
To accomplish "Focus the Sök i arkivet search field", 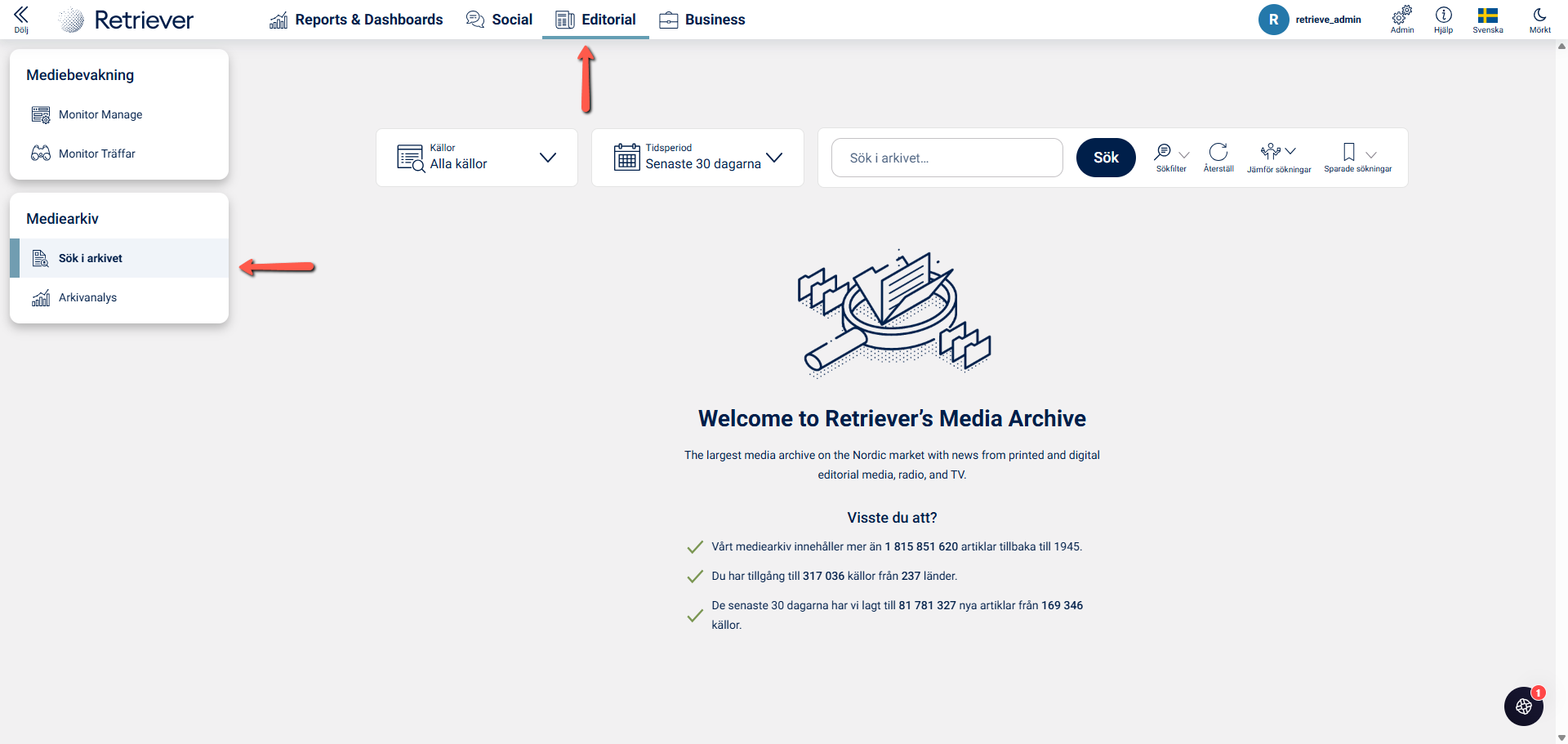I will pyautogui.click(x=947, y=158).
